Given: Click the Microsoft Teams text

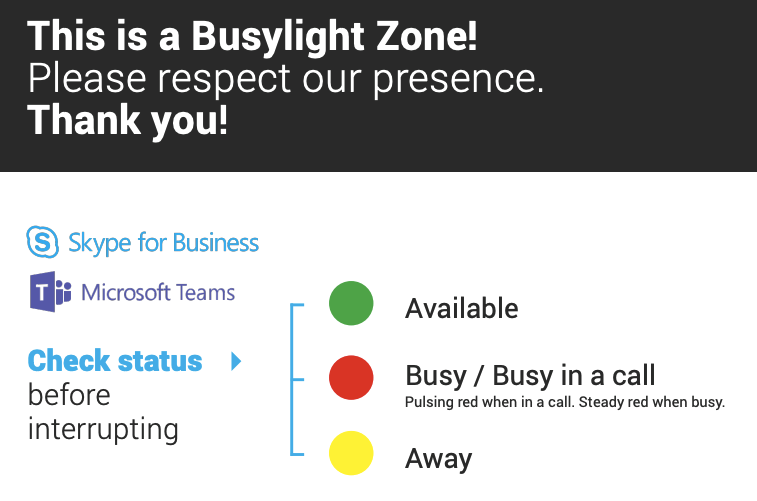Looking at the screenshot, I should tap(158, 292).
